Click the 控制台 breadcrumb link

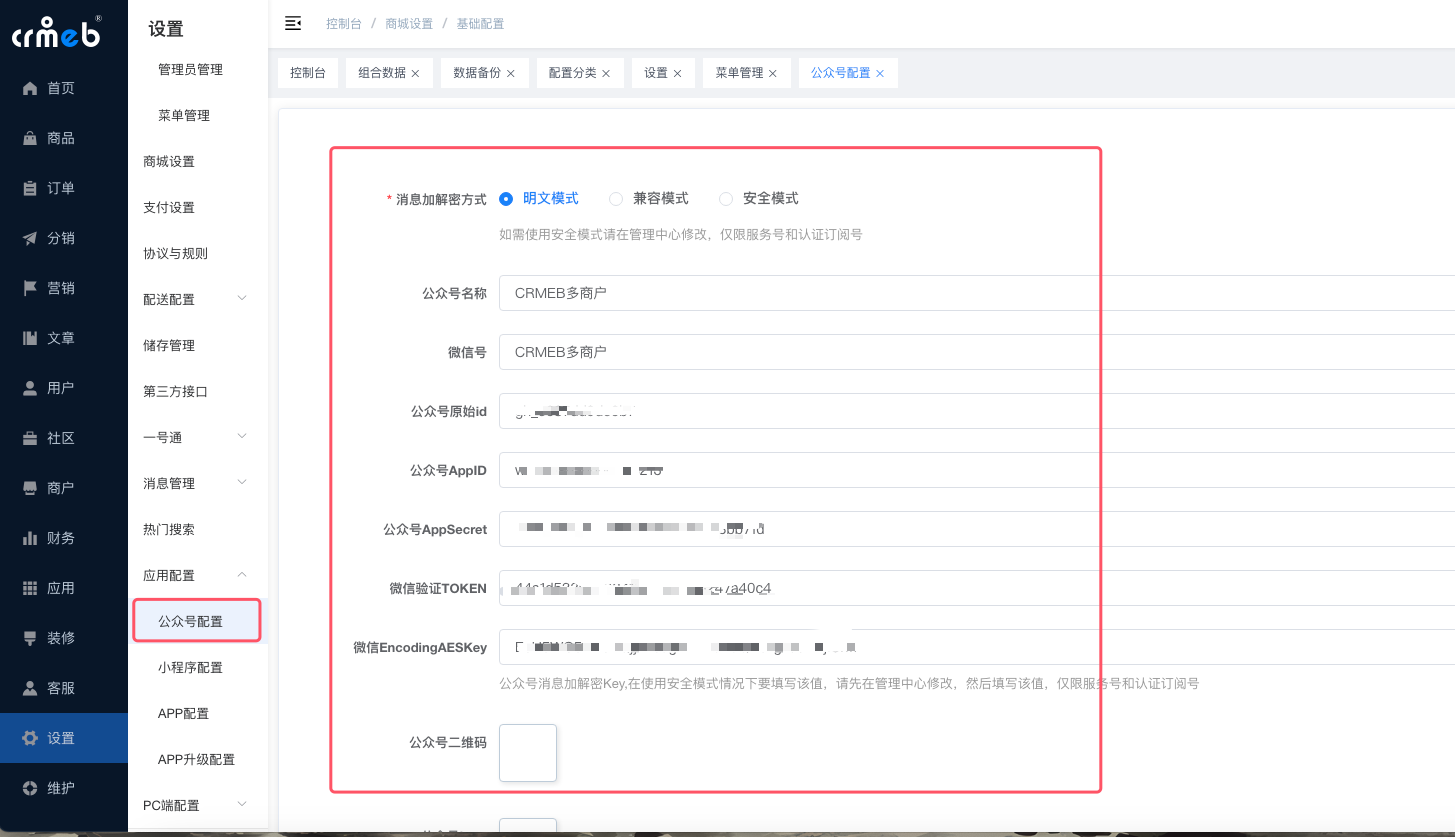tap(343, 23)
